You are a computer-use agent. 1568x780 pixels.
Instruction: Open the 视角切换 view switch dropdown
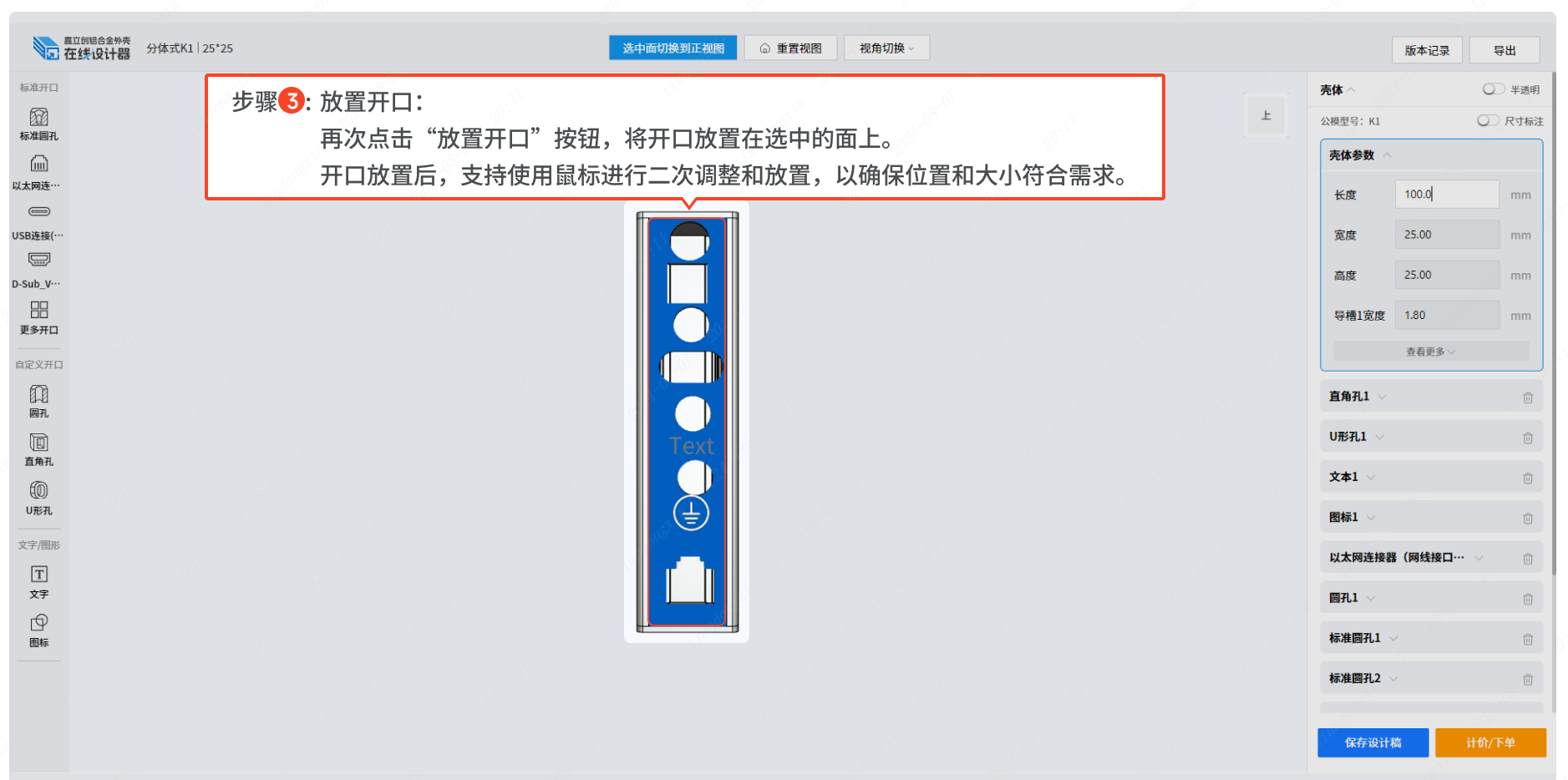(886, 48)
